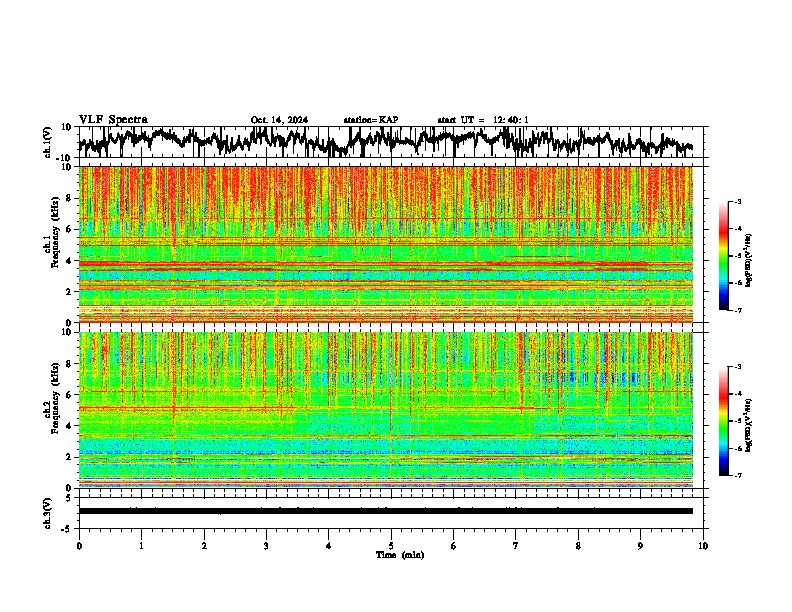The width and height of the screenshot is (792, 612).
Task: Click the log(PSD) label beside ch.2 color bar
Action: click(x=748, y=425)
